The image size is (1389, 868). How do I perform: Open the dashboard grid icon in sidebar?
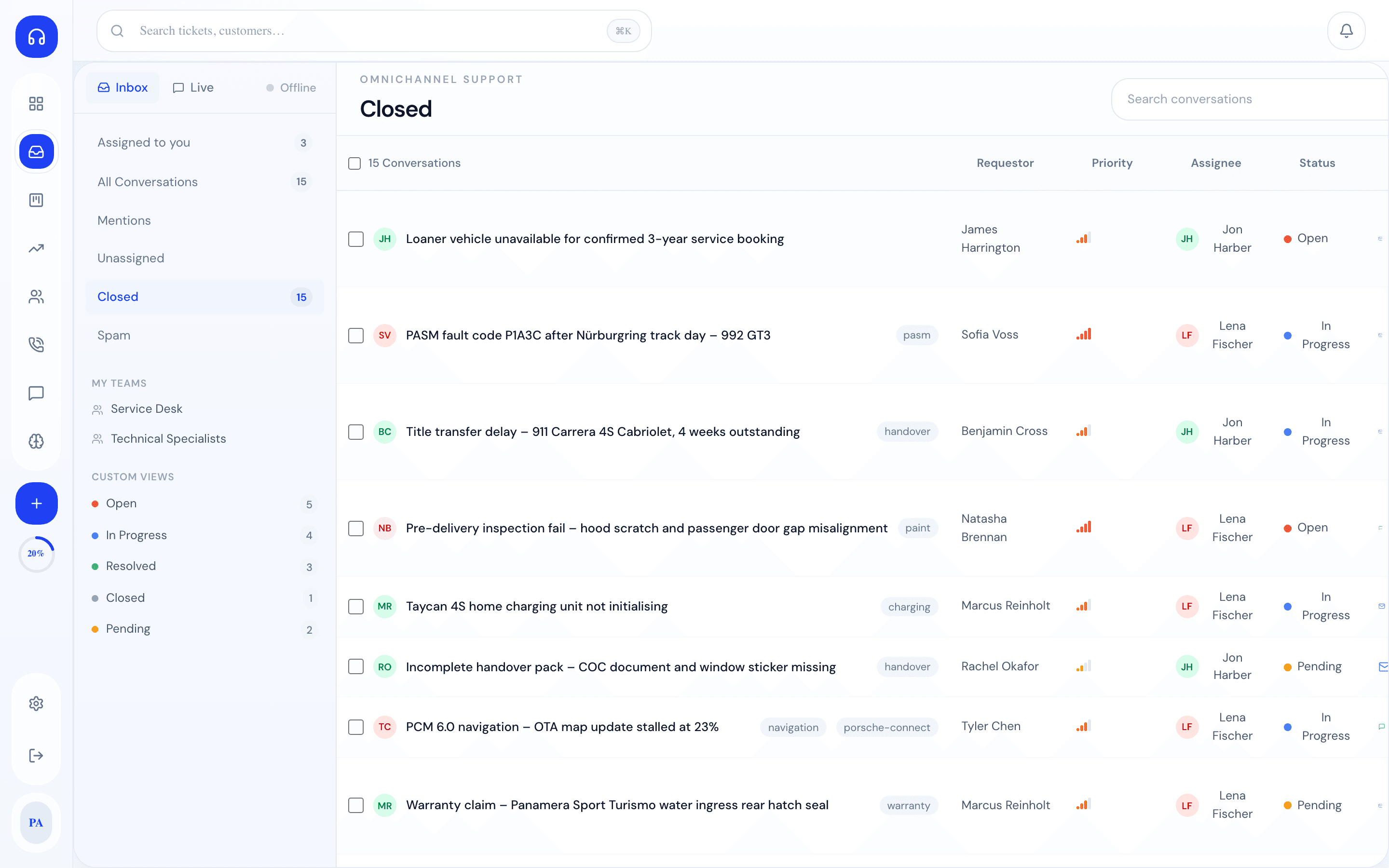[36, 103]
